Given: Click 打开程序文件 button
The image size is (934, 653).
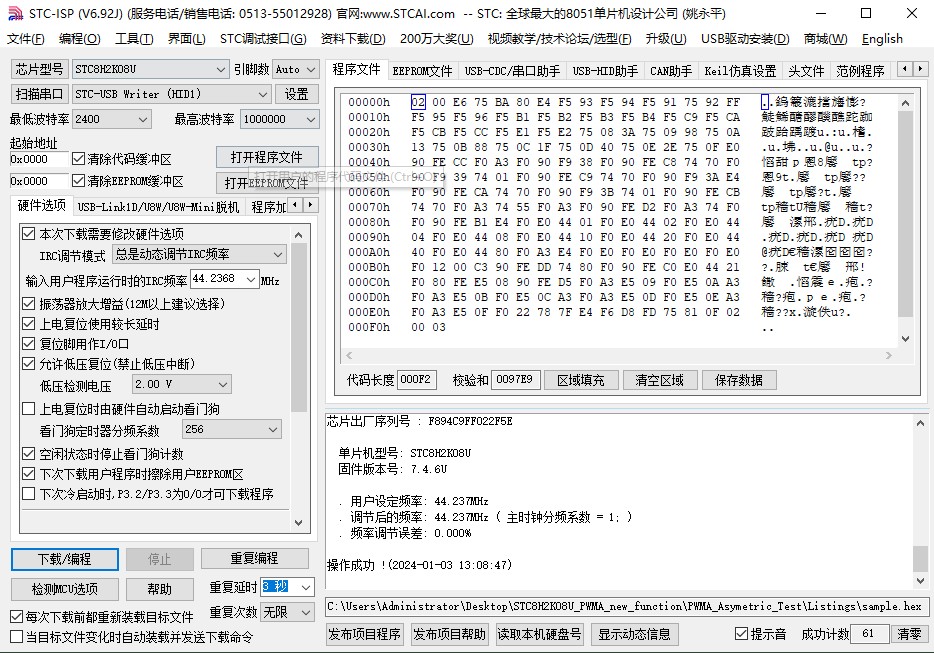Looking at the screenshot, I should click(x=267, y=157).
